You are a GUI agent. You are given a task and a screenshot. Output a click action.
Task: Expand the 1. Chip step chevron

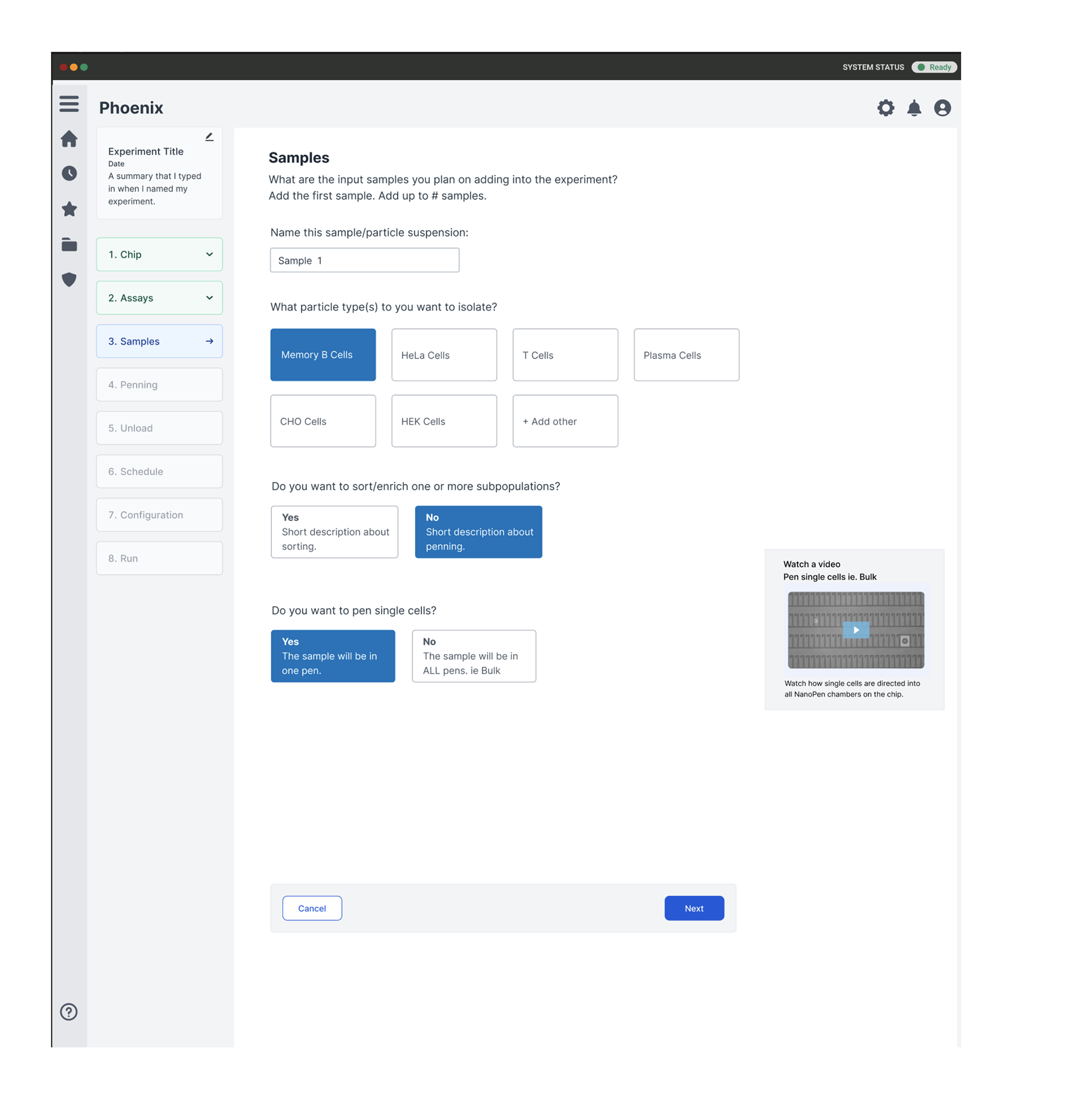209,254
